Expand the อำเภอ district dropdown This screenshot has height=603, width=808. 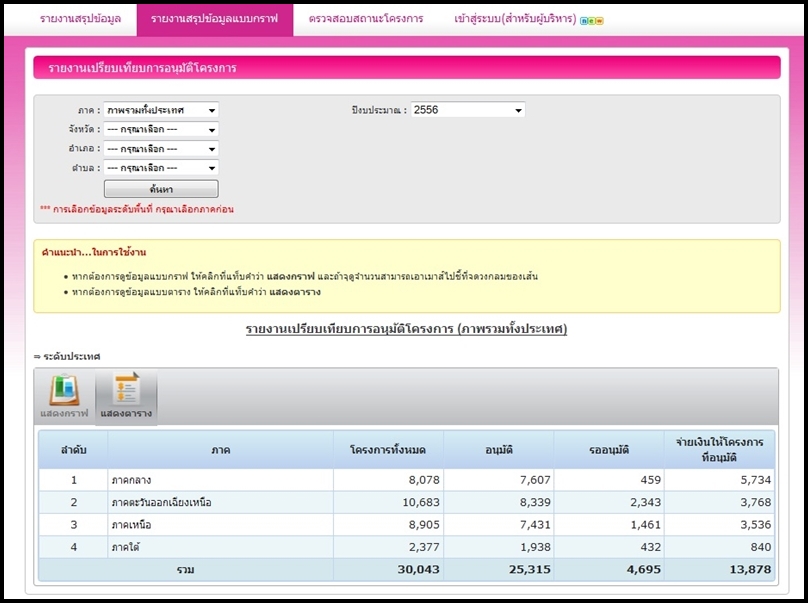tap(161, 149)
